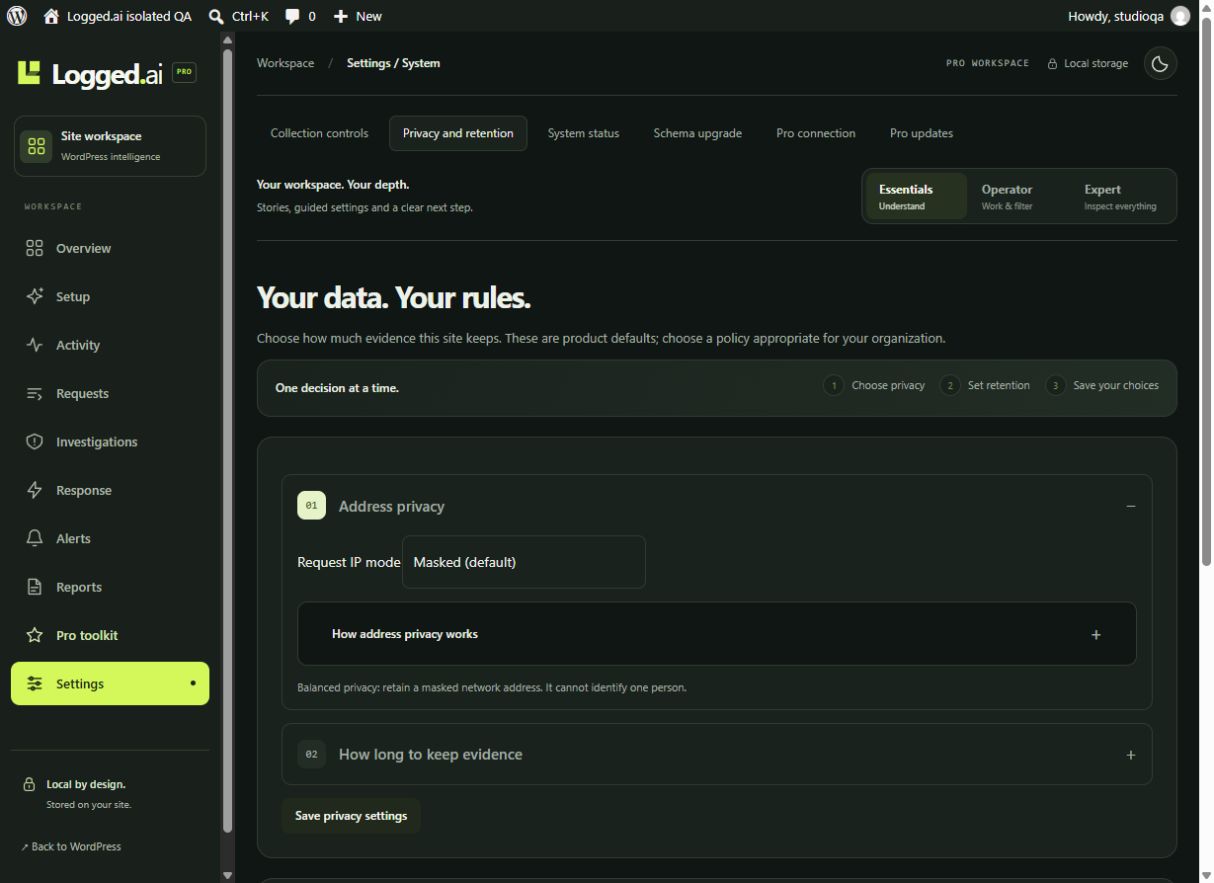1214x883 pixels.
Task: Select the Operator depth mode
Action: click(x=1017, y=196)
